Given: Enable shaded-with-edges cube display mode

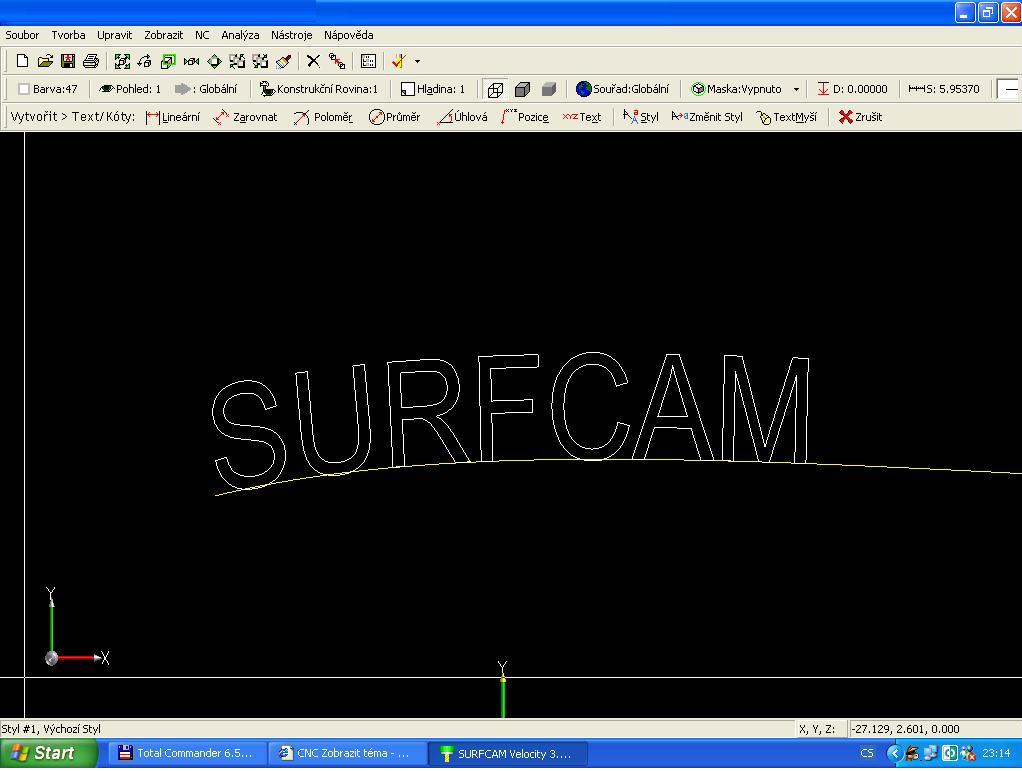Looking at the screenshot, I should coord(522,89).
